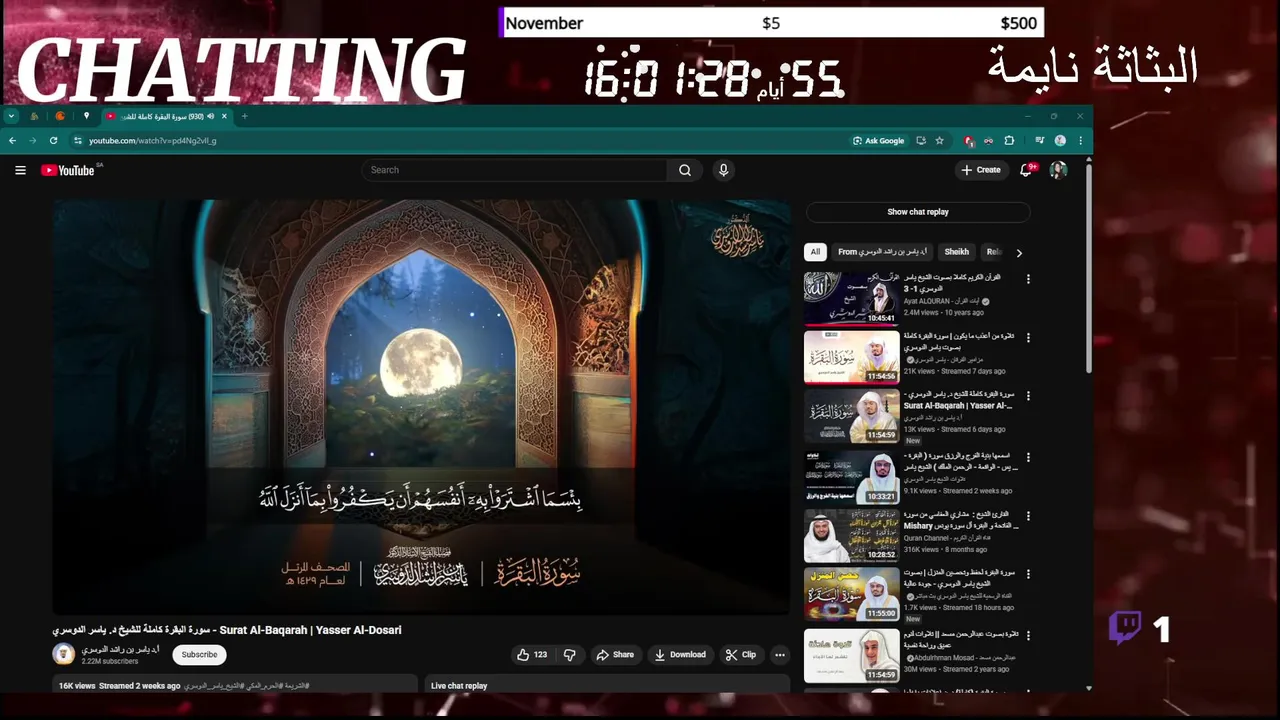This screenshot has height=720, width=1280.
Task: Open the 11:55:00 video thumbnail
Action: tap(851, 594)
